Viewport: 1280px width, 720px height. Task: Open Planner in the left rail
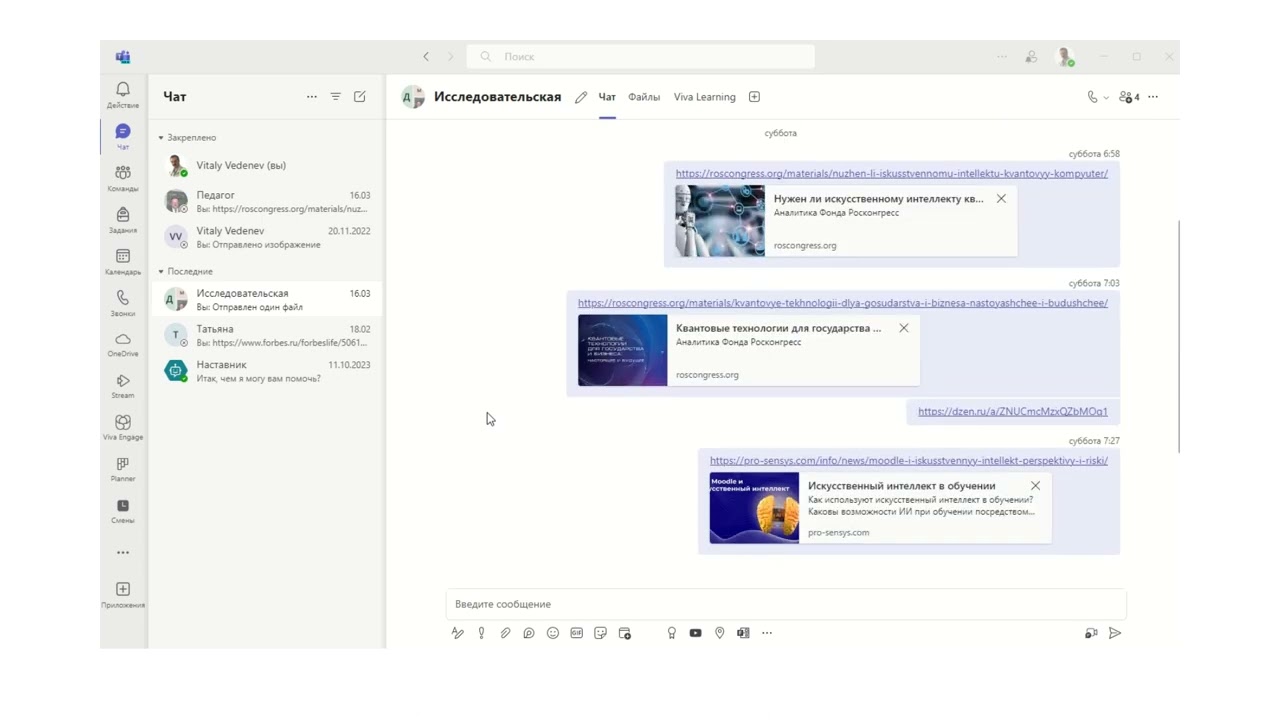[x=123, y=470]
